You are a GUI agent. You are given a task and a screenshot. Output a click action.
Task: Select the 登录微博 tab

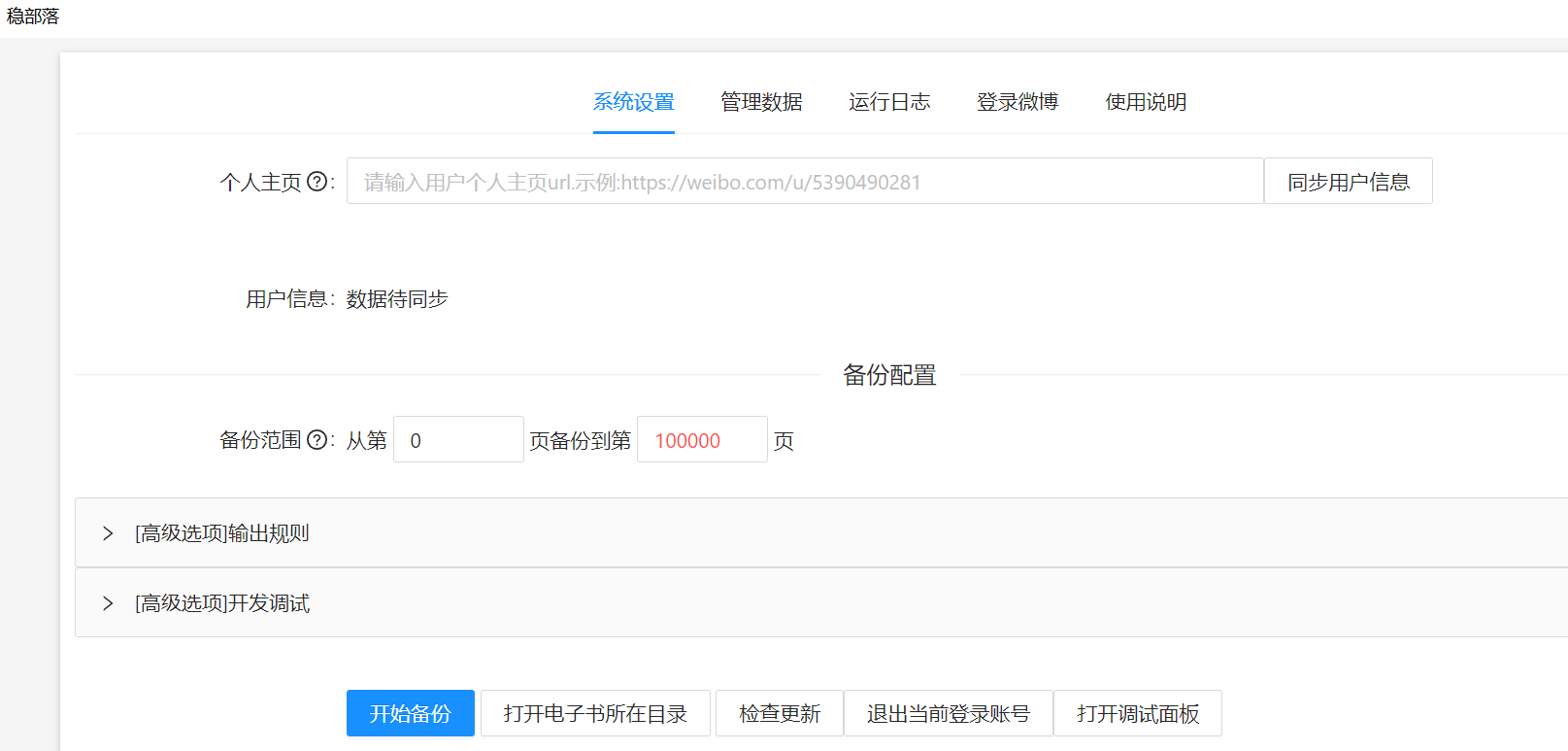(1018, 102)
